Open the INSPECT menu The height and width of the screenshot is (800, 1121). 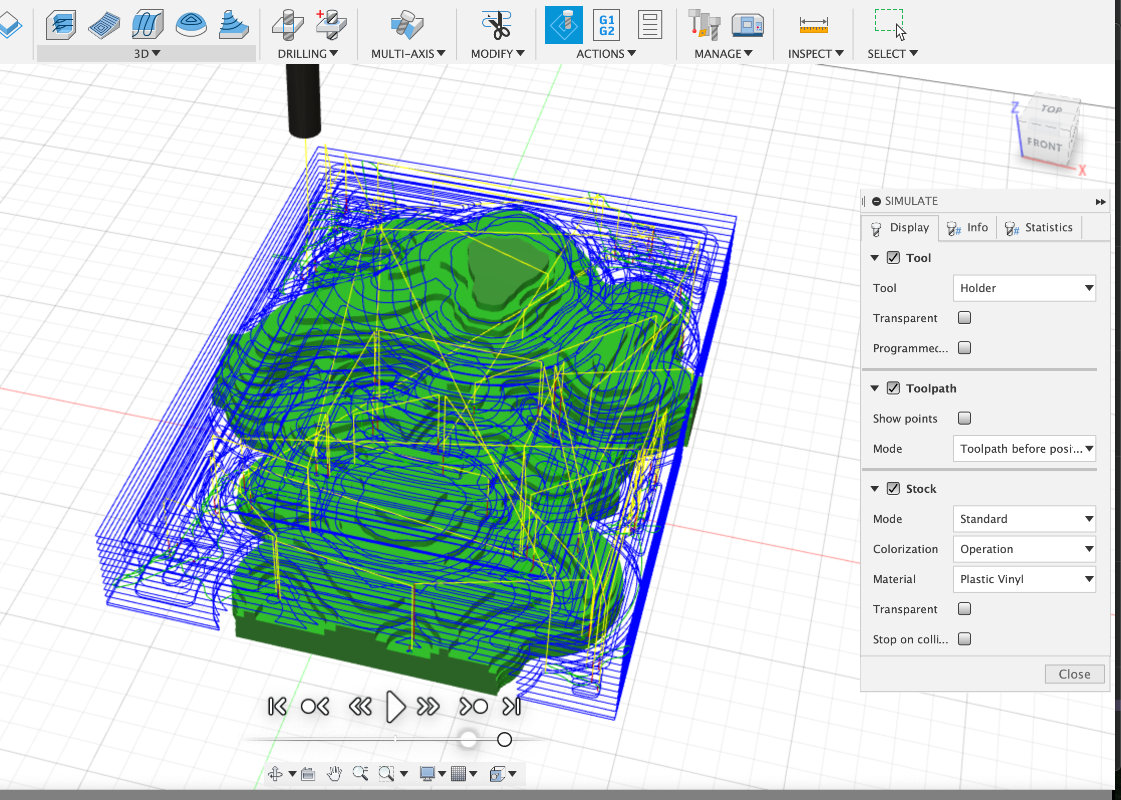click(816, 54)
